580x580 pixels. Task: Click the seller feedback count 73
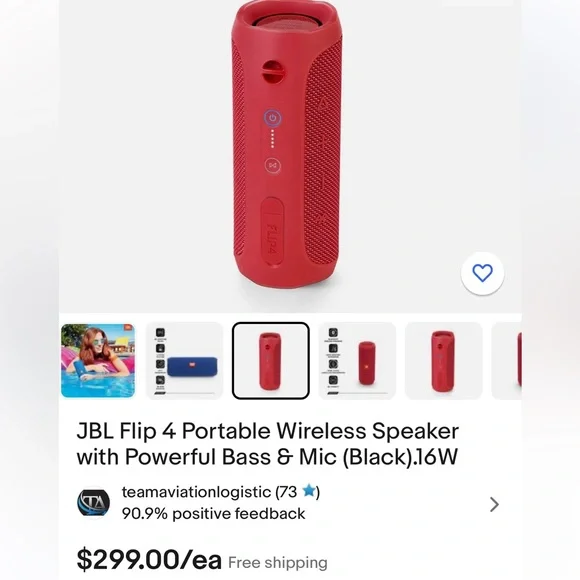(289, 492)
